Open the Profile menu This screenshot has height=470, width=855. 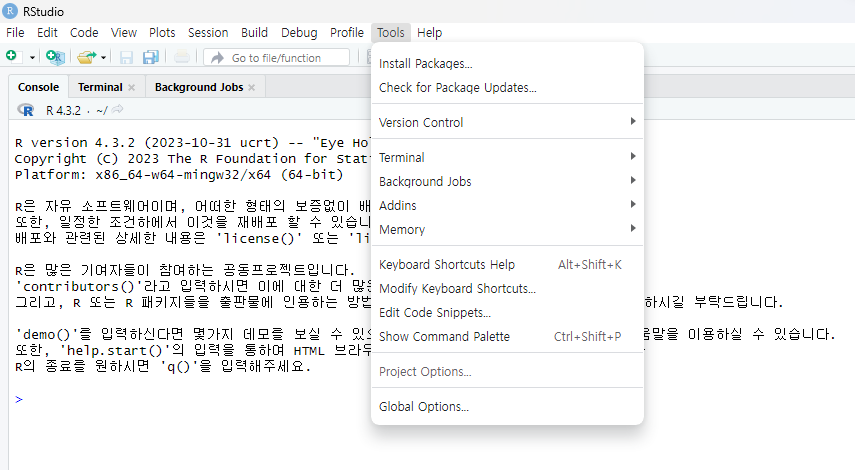point(347,33)
